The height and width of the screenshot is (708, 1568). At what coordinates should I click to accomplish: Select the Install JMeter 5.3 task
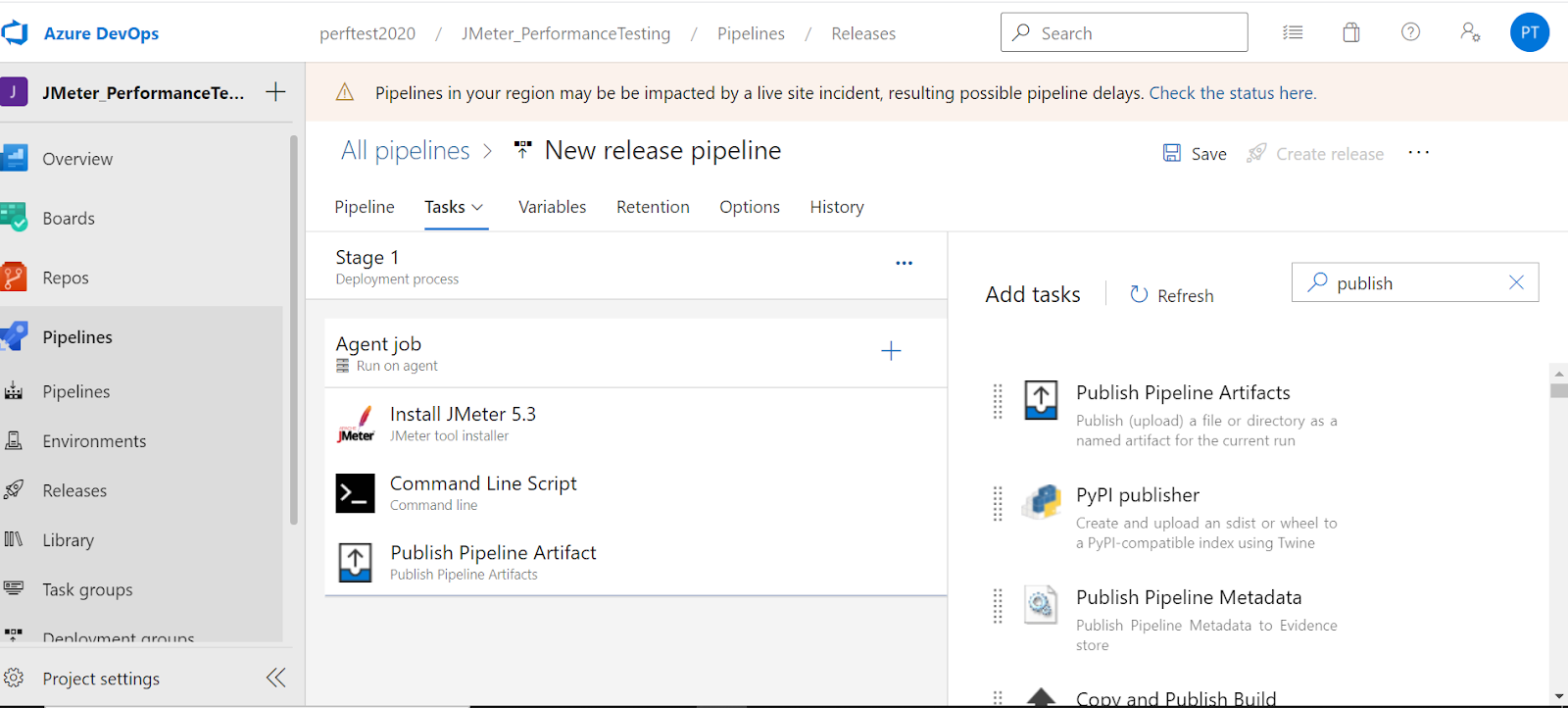point(635,424)
